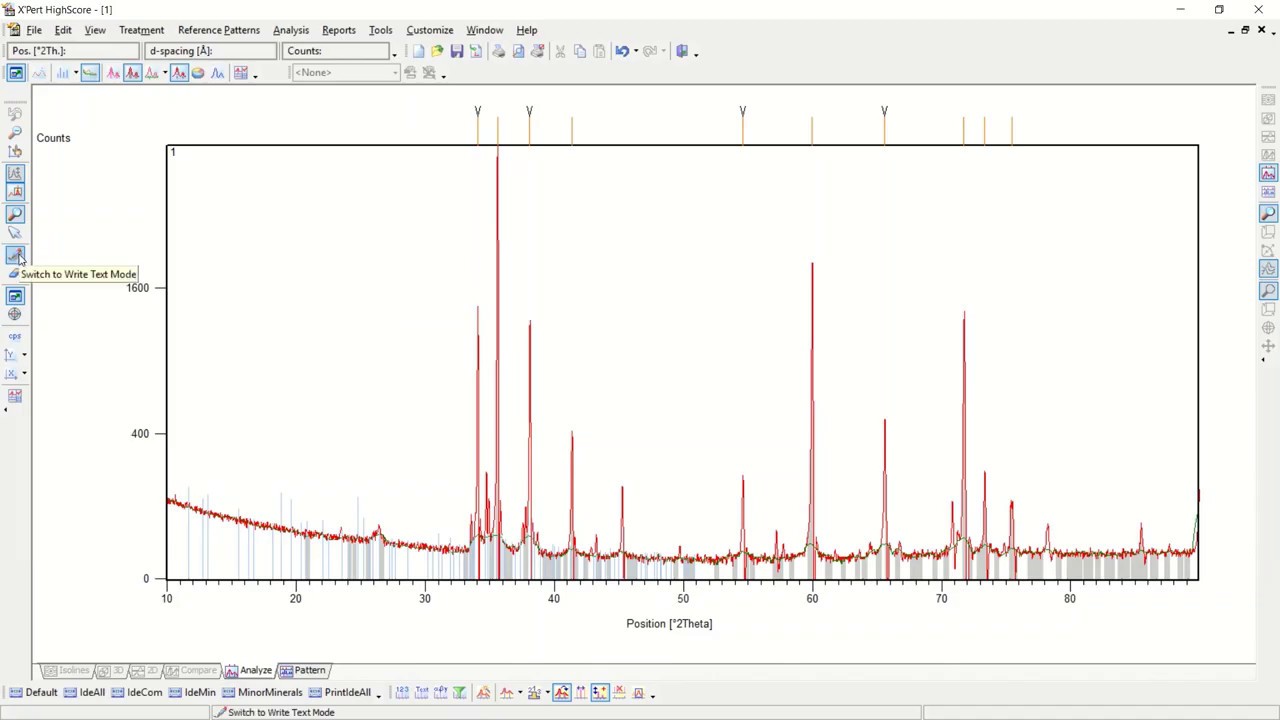Click the Text peak label icon
Viewport: 1280px width, 720px height.
[421, 692]
